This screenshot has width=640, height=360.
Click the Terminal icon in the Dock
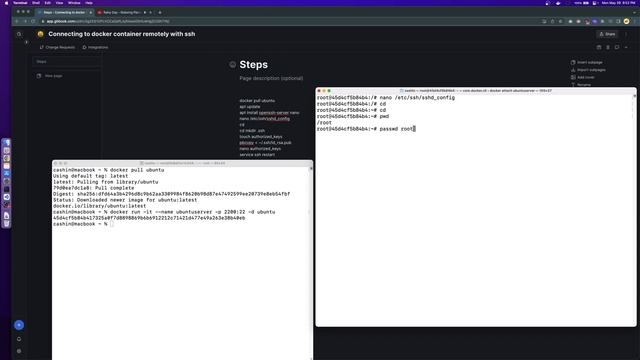[x=7, y=189]
